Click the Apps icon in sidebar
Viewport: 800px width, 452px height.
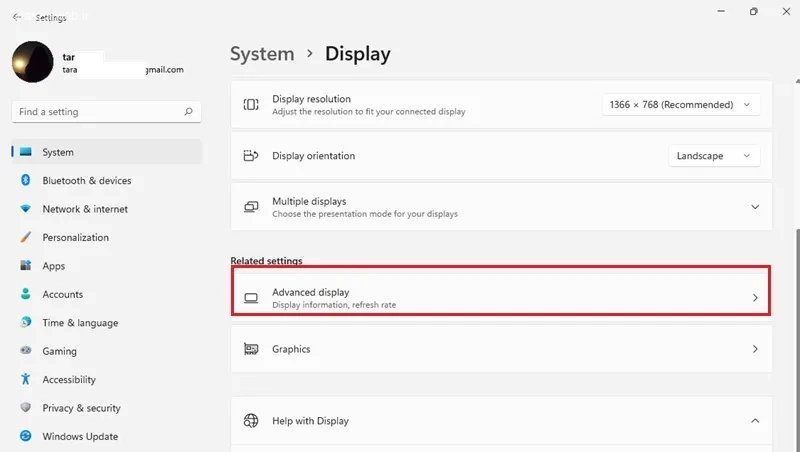[x=26, y=265]
